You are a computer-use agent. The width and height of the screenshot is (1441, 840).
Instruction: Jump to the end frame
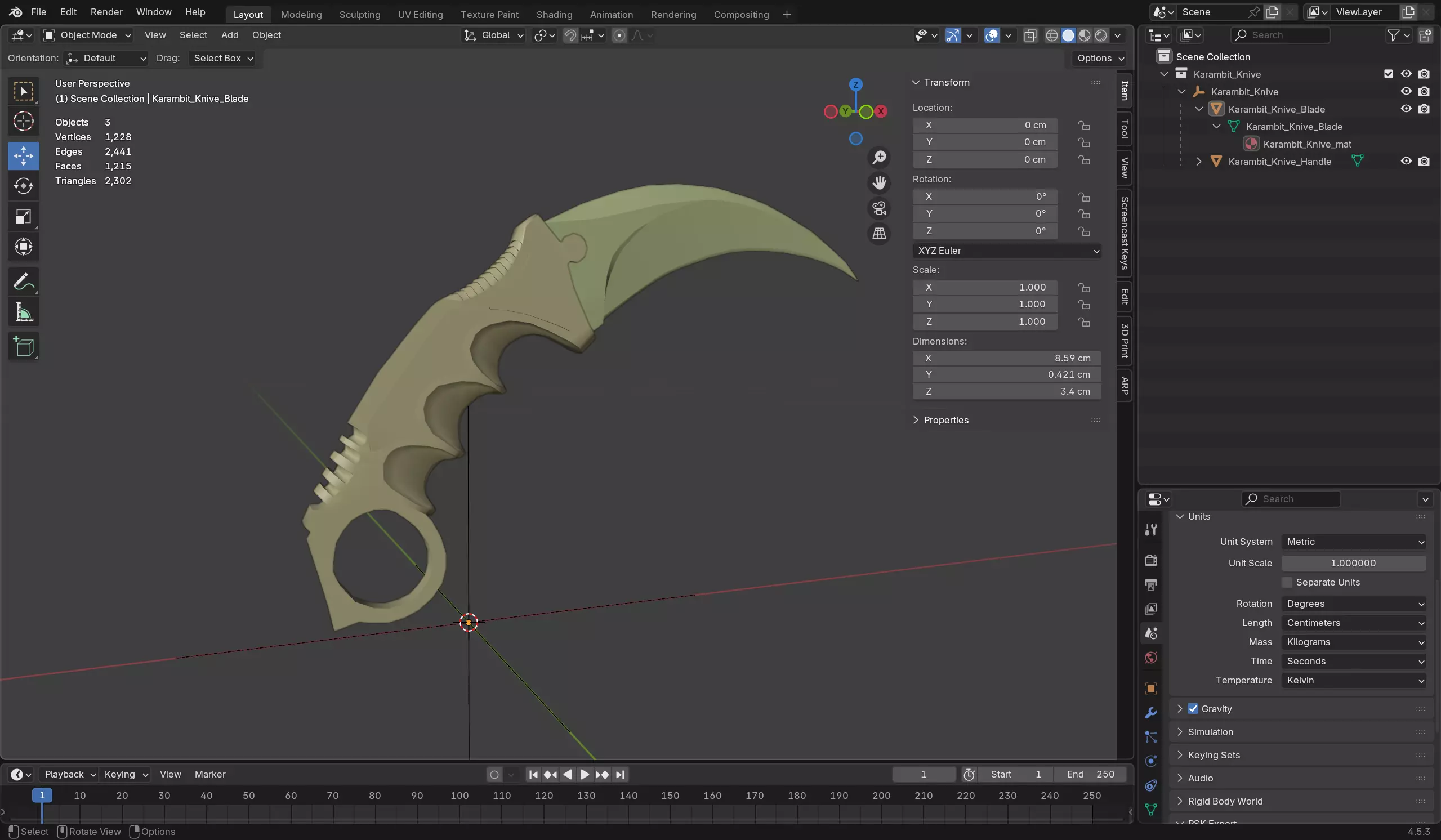[621, 774]
